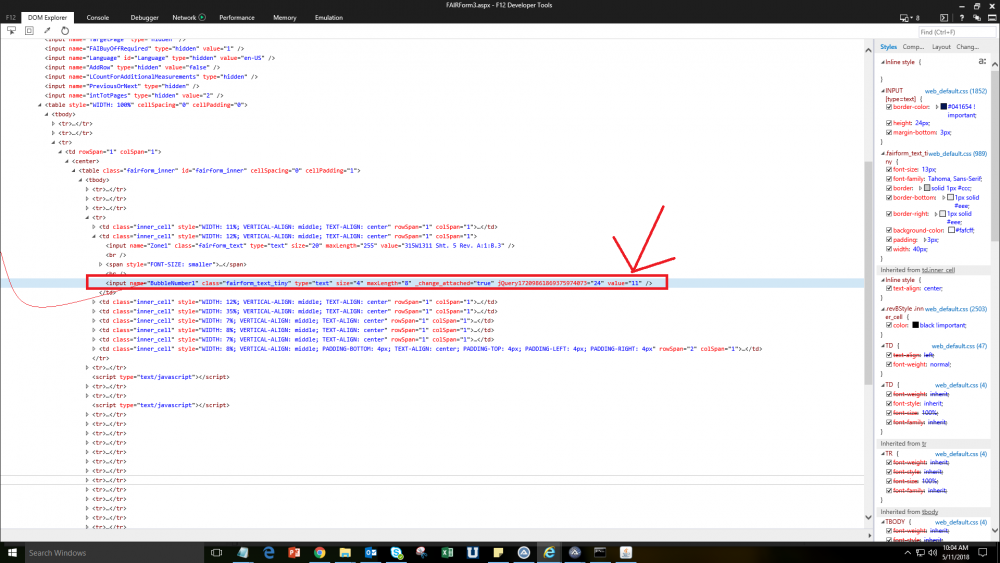Uncheck the color black !important checkbox
Image resolution: width=1000 pixels, height=563 pixels.
(x=889, y=325)
